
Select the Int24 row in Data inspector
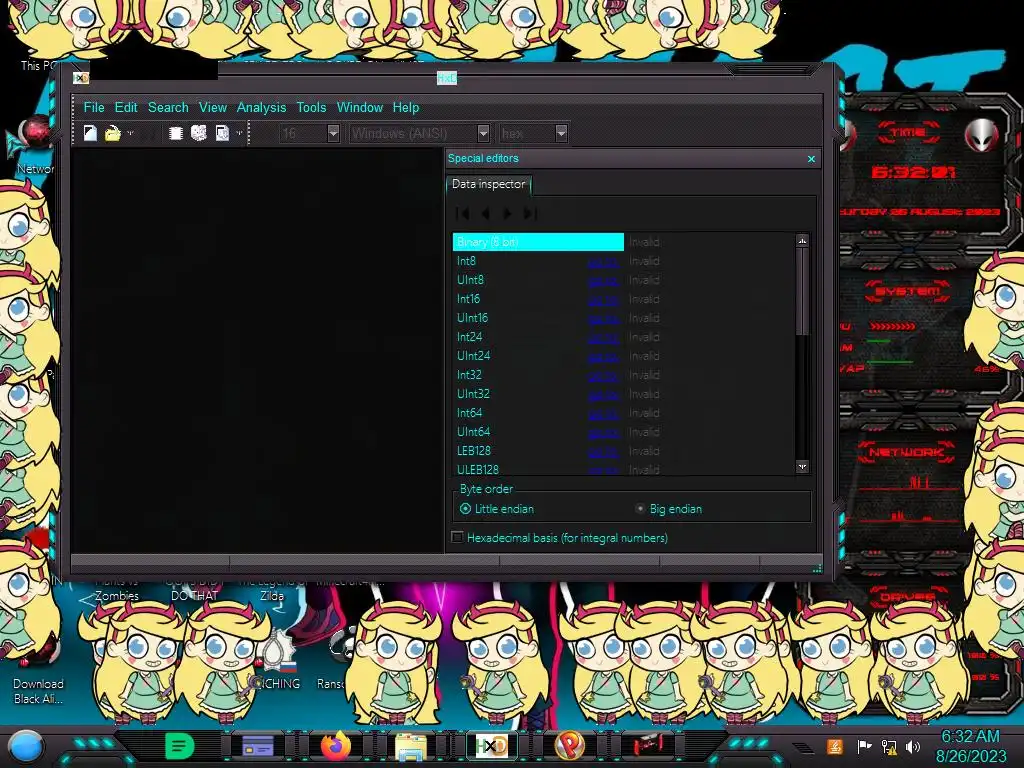[623, 337]
